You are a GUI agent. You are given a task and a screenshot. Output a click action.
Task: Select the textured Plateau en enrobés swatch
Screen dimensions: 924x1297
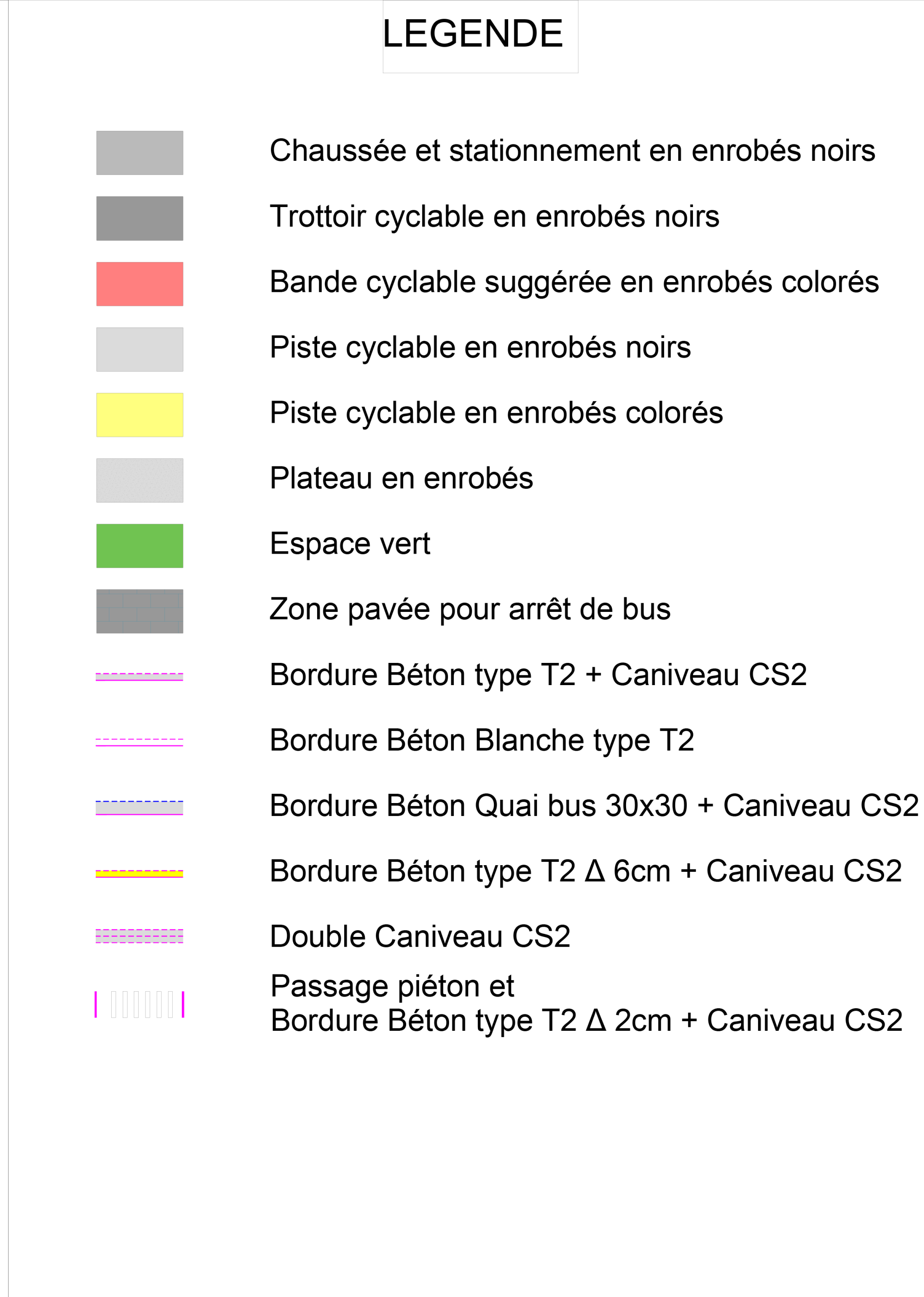click(140, 480)
